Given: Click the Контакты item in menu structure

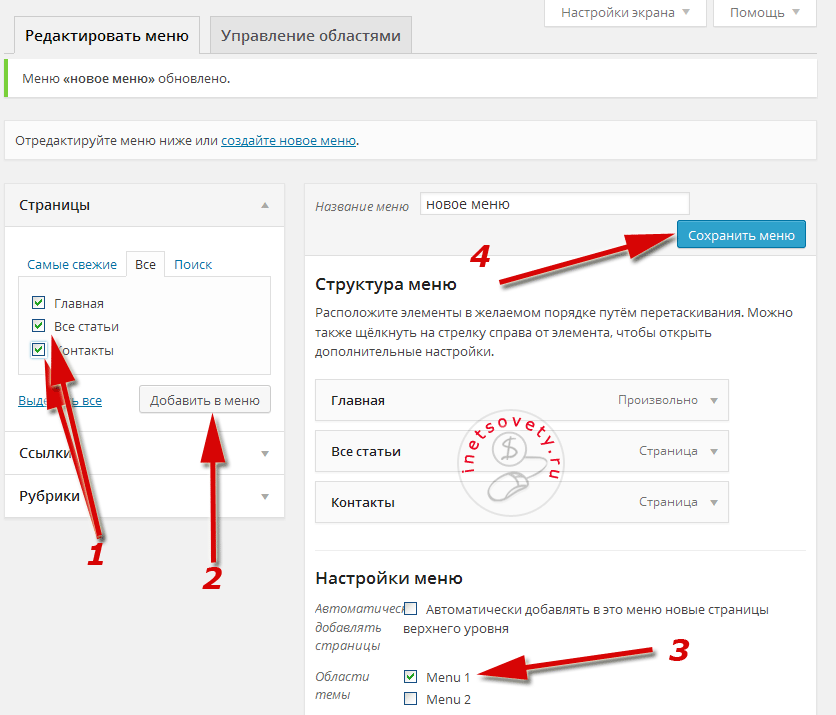Looking at the screenshot, I should [521, 502].
